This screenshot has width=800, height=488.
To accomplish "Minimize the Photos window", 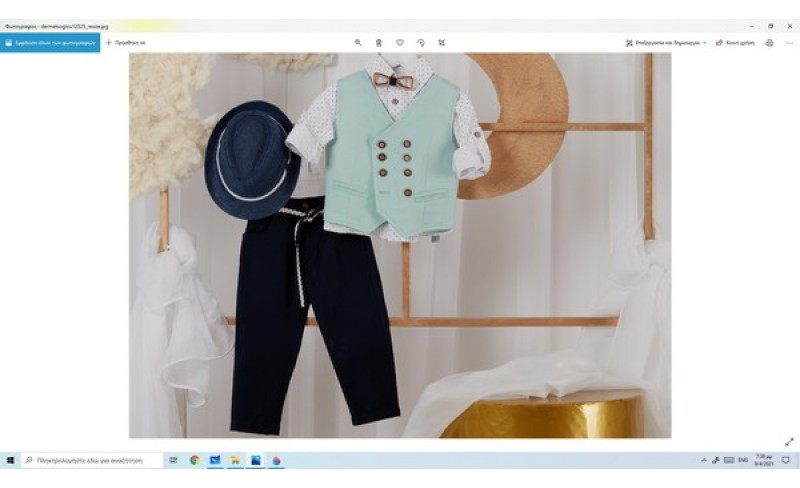I will pos(752,26).
